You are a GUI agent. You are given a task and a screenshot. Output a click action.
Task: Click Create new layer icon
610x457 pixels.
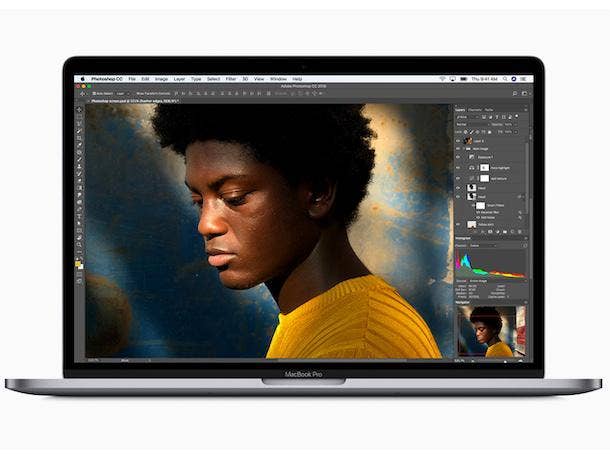tap(512, 232)
